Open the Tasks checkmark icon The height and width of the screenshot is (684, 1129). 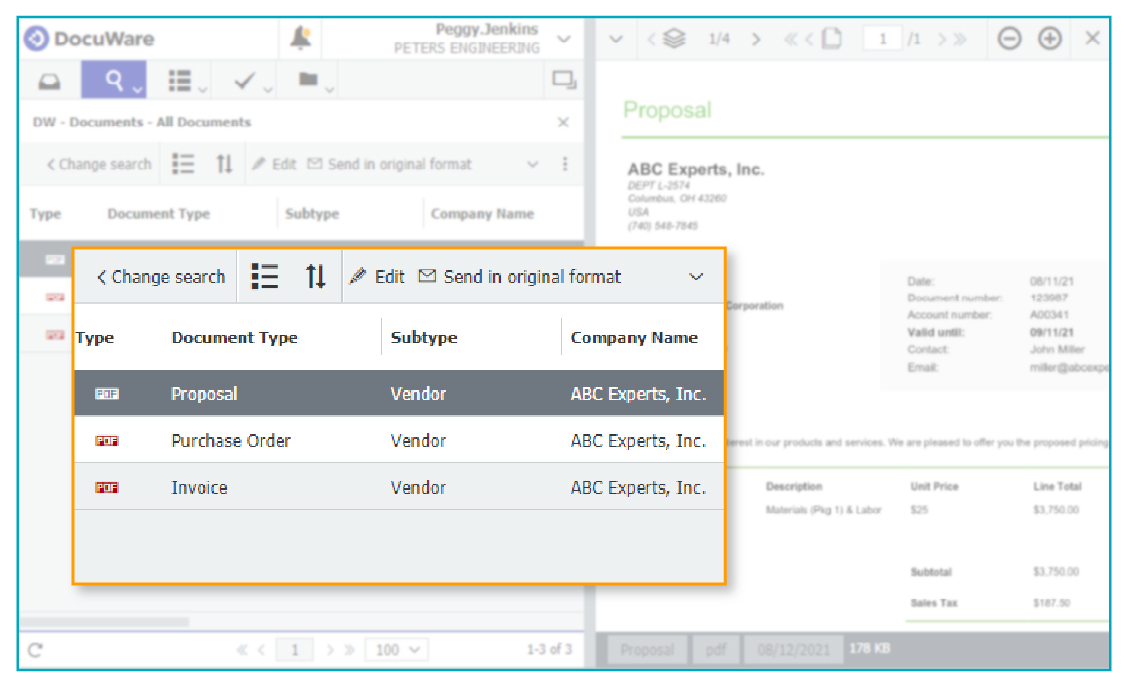(245, 80)
